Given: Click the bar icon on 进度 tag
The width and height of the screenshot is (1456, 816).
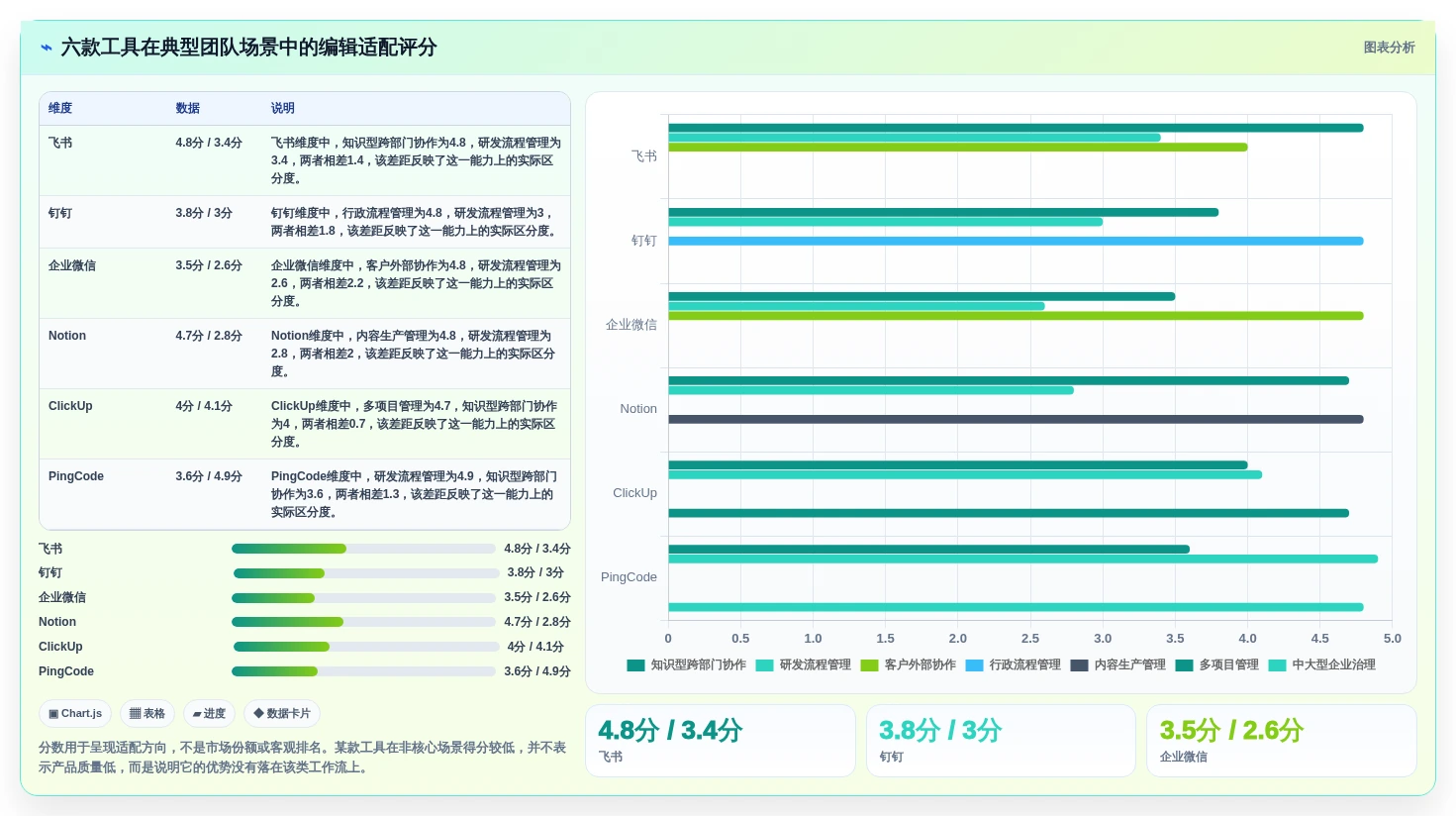Looking at the screenshot, I should 198,714.
